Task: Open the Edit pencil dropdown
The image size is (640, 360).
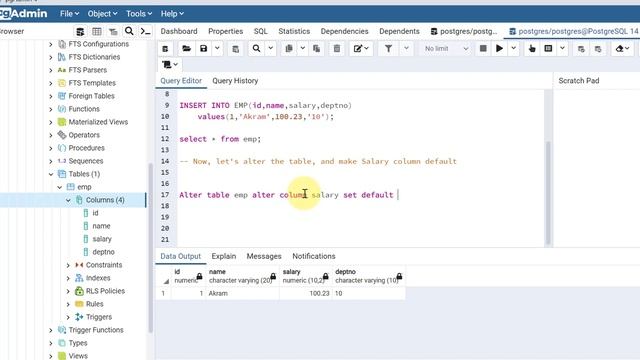Action: (x=361, y=49)
